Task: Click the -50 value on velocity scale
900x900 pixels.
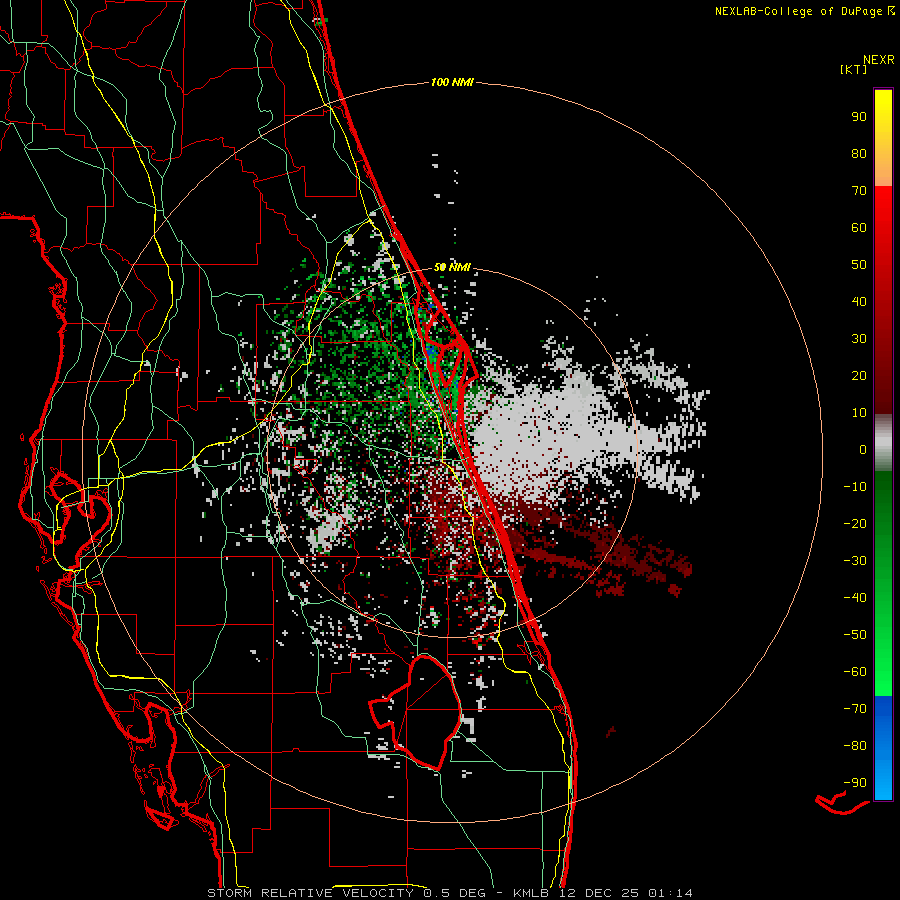Action: [855, 634]
